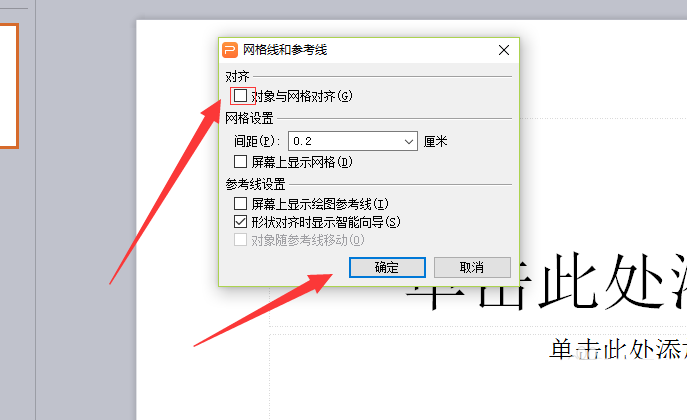Check 屏幕上显示绘图参考线 option
The height and width of the screenshot is (420, 687).
(x=240, y=203)
